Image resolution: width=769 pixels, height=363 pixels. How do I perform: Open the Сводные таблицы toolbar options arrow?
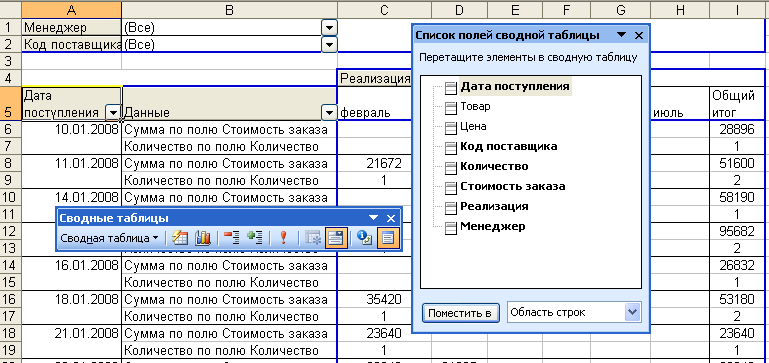tap(374, 218)
